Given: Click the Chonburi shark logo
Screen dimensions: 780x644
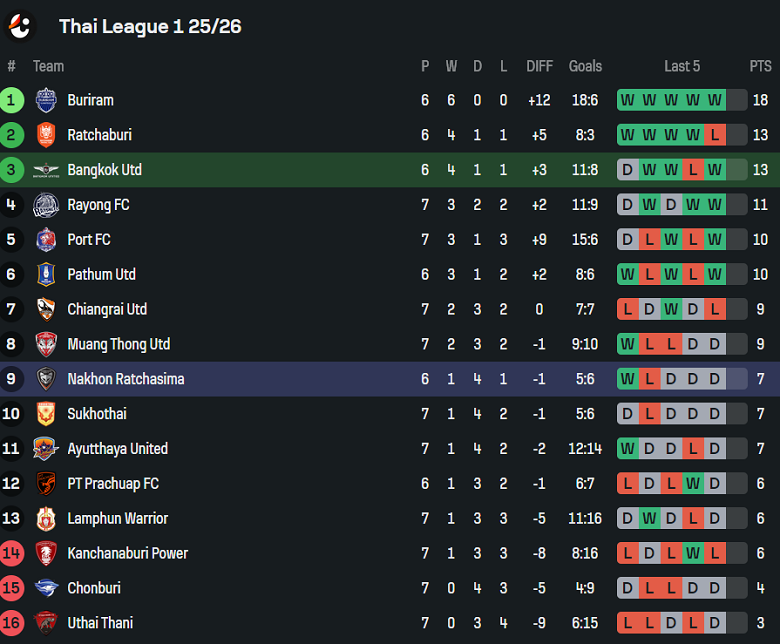Looking at the screenshot, I should coord(46,588).
